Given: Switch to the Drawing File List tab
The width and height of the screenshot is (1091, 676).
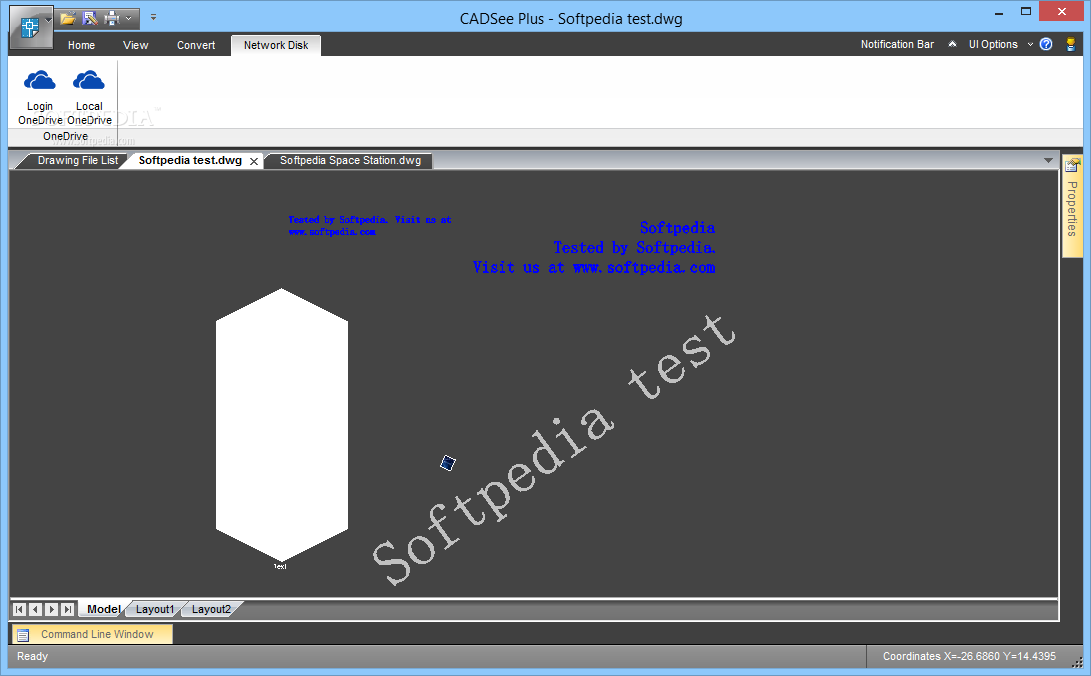Looking at the screenshot, I should pyautogui.click(x=77, y=161).
